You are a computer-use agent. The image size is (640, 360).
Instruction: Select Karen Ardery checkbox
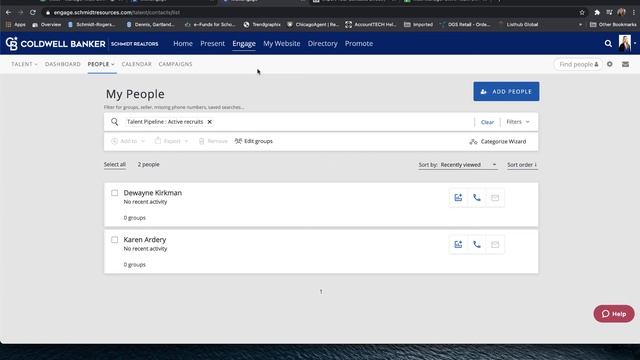tap(115, 240)
